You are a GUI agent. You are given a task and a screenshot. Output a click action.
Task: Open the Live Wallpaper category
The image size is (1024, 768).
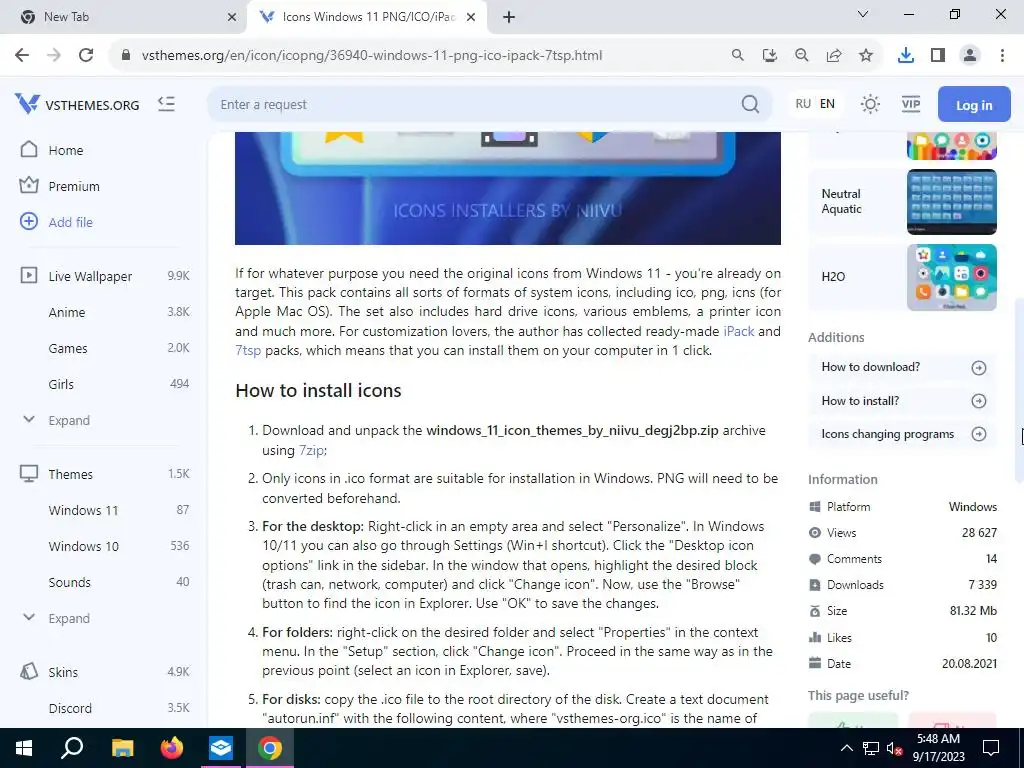(x=90, y=276)
